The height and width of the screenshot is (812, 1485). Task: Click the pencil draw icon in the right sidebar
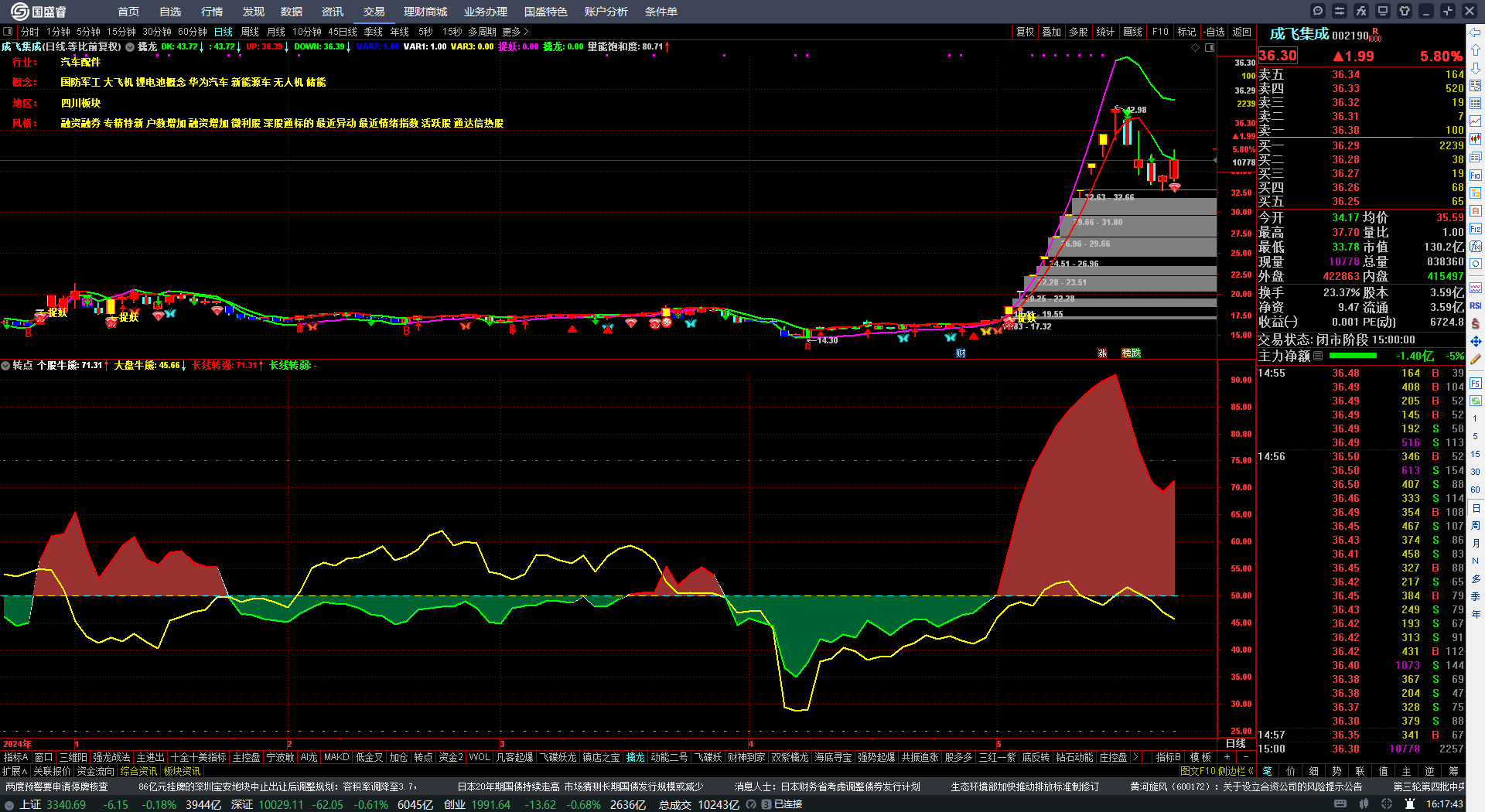pyautogui.click(x=1476, y=359)
